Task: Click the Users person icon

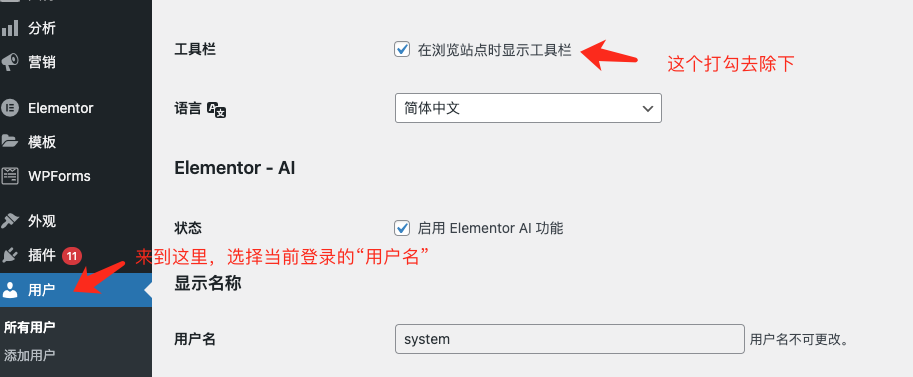Action: [10, 290]
